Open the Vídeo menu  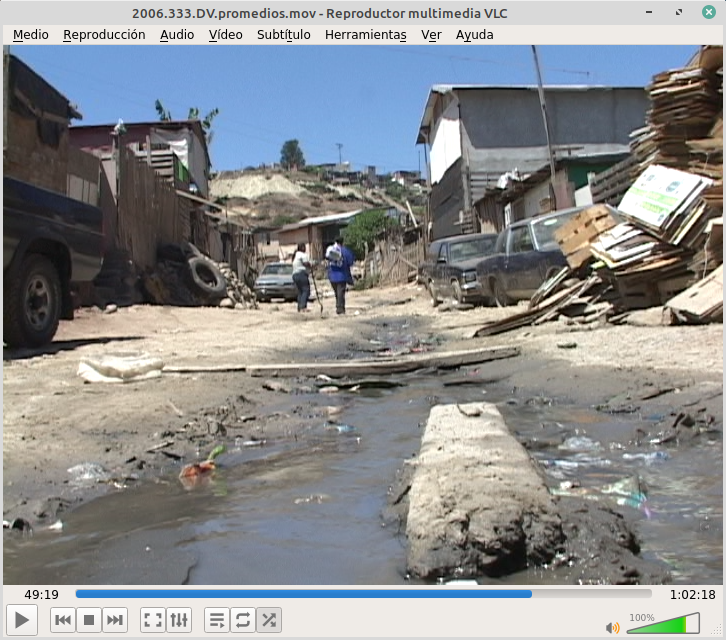pyautogui.click(x=225, y=35)
